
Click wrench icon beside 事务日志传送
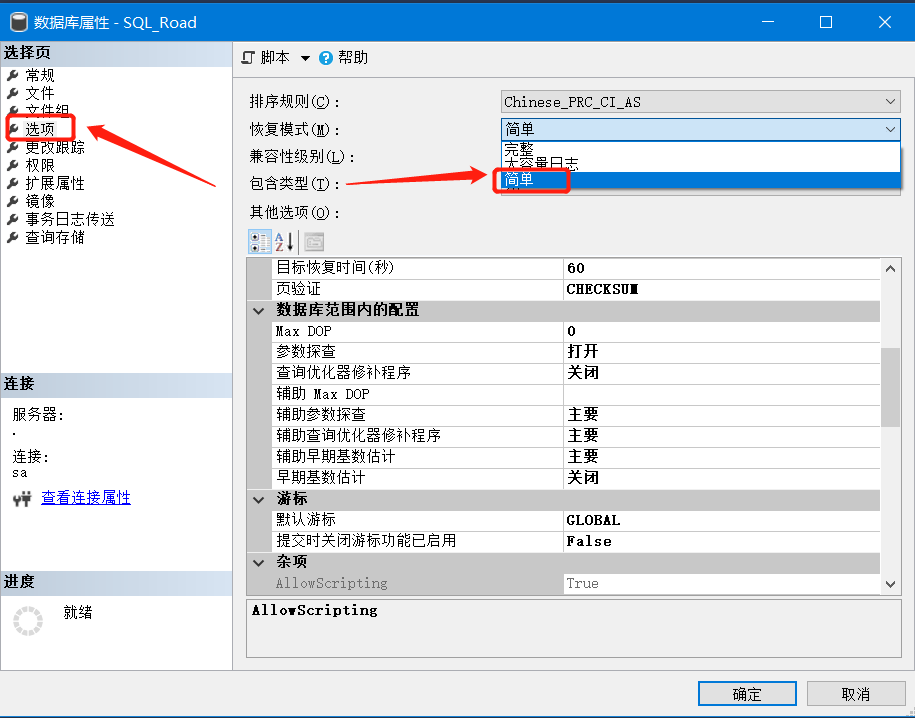coord(13,219)
